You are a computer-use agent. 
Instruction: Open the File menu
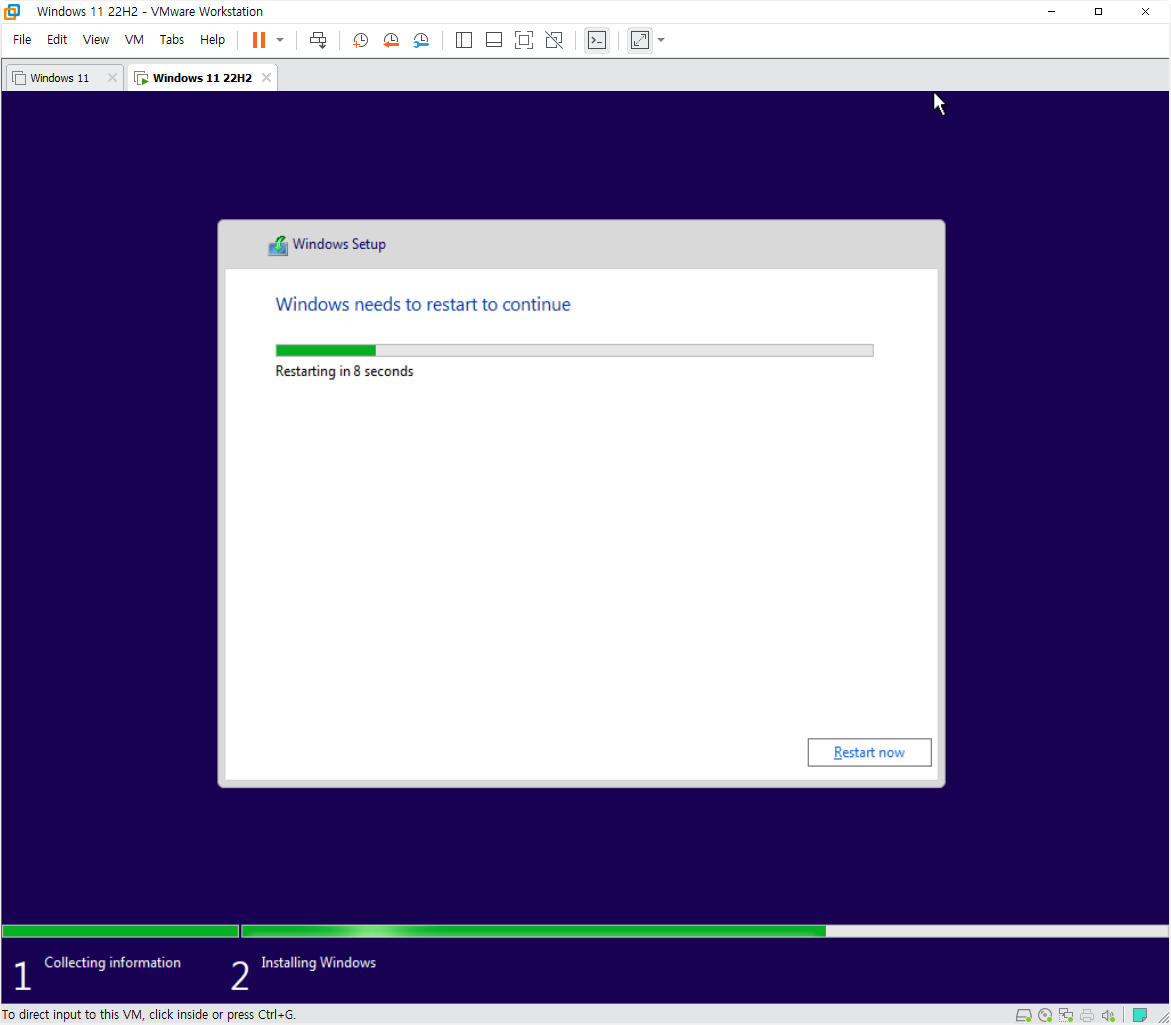(x=22, y=40)
